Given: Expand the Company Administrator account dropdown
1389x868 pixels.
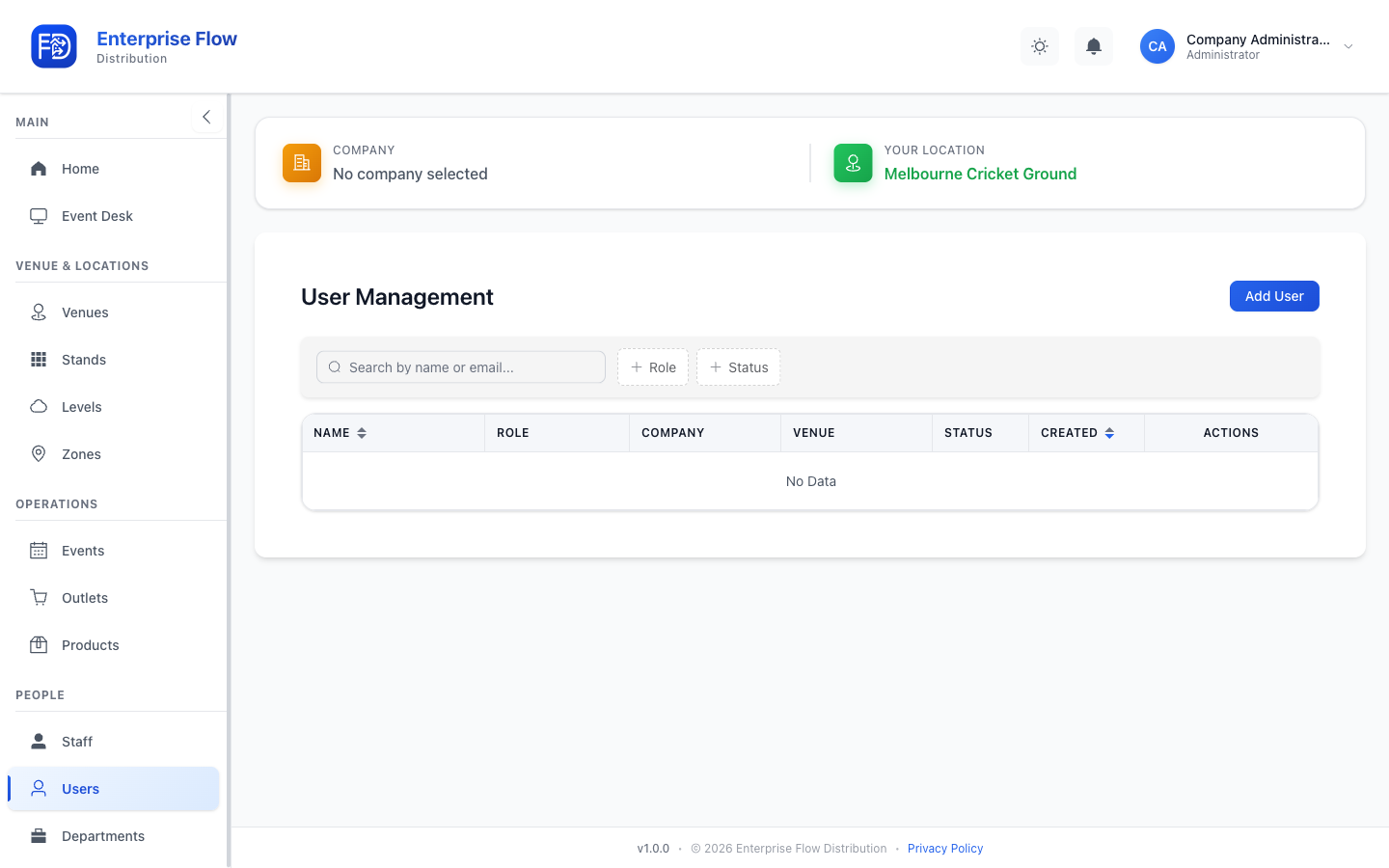Looking at the screenshot, I should tap(1348, 46).
